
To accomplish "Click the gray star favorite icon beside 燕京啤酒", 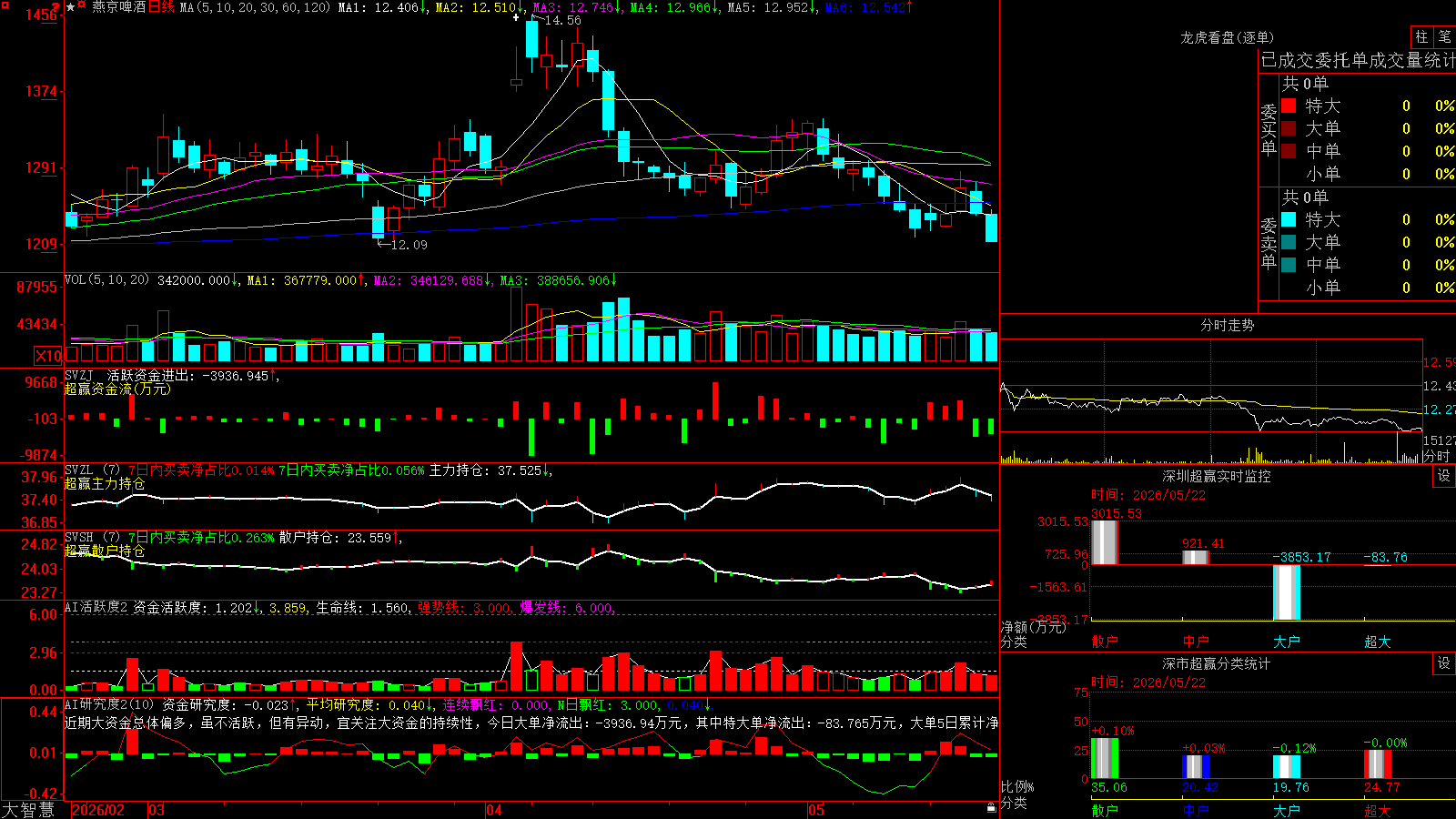I will (x=70, y=7).
